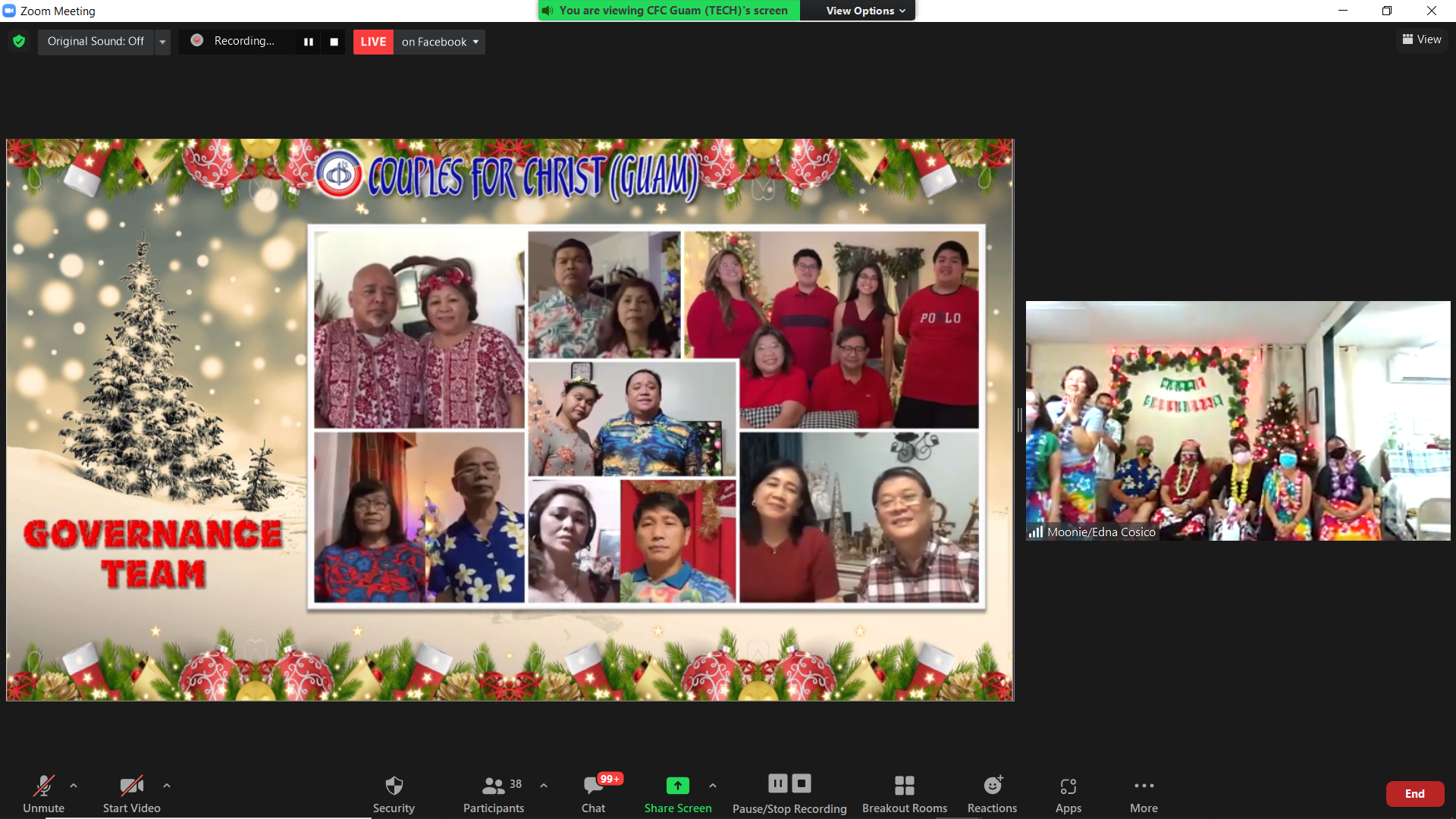The width and height of the screenshot is (1456, 819).
Task: Pause recording using top bar pause icon
Action: pyautogui.click(x=308, y=42)
